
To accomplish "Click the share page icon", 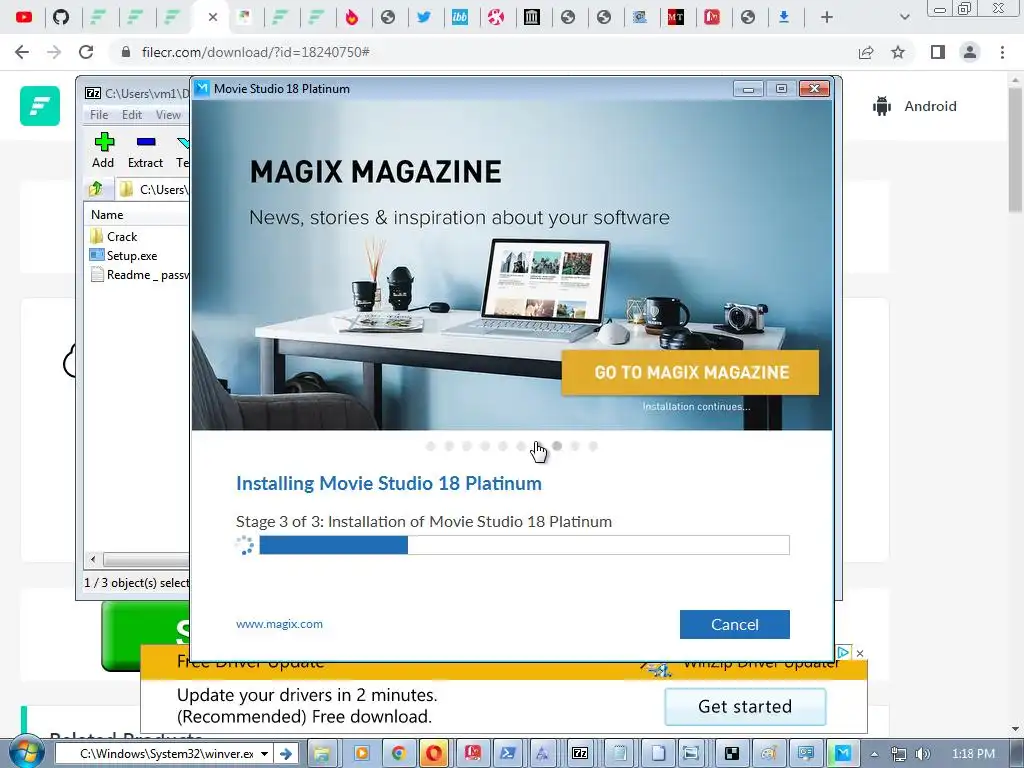I will tap(866, 52).
